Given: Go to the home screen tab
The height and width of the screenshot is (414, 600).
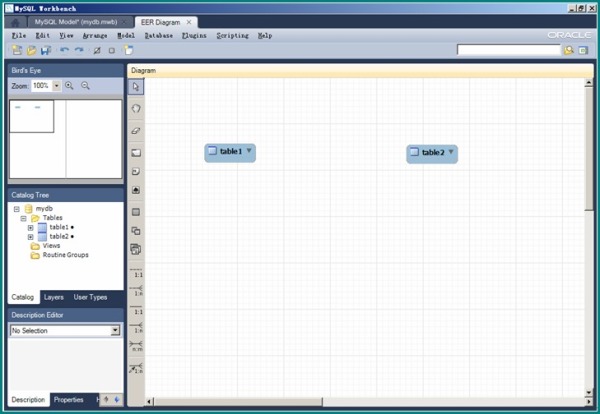Looking at the screenshot, I should (15, 23).
